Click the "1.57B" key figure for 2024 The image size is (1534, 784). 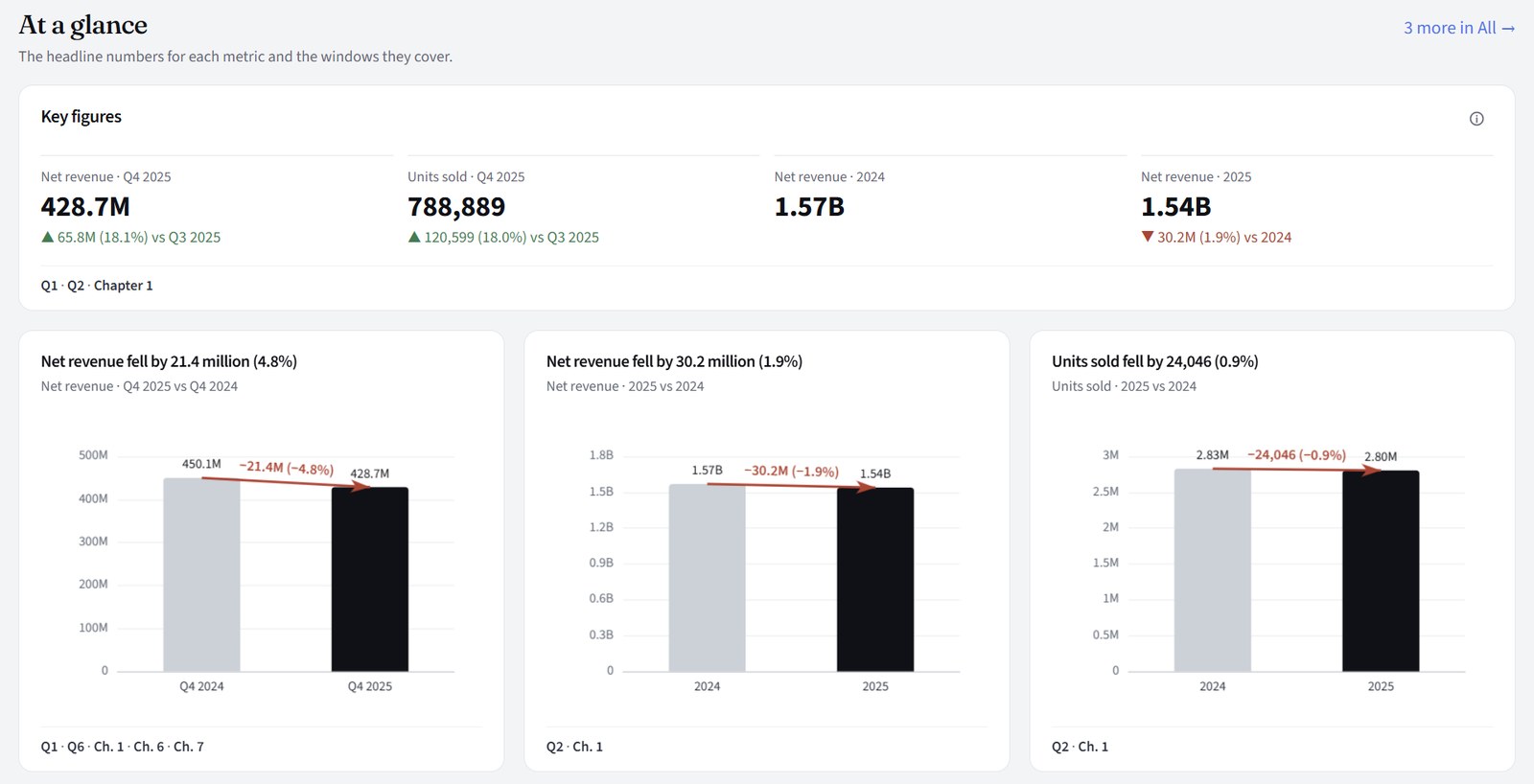[x=809, y=207]
